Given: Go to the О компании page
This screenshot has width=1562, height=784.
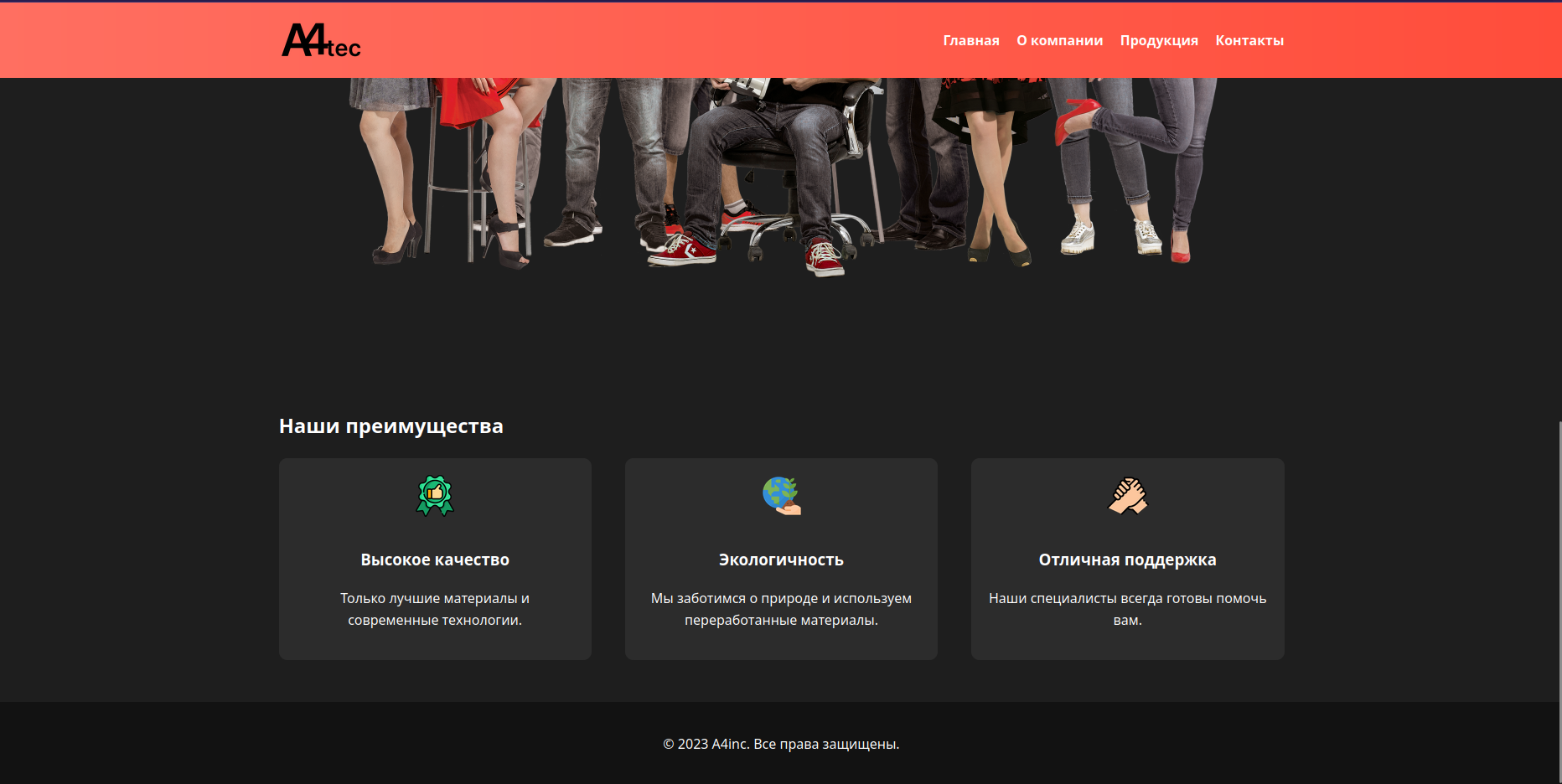Looking at the screenshot, I should click(1059, 40).
